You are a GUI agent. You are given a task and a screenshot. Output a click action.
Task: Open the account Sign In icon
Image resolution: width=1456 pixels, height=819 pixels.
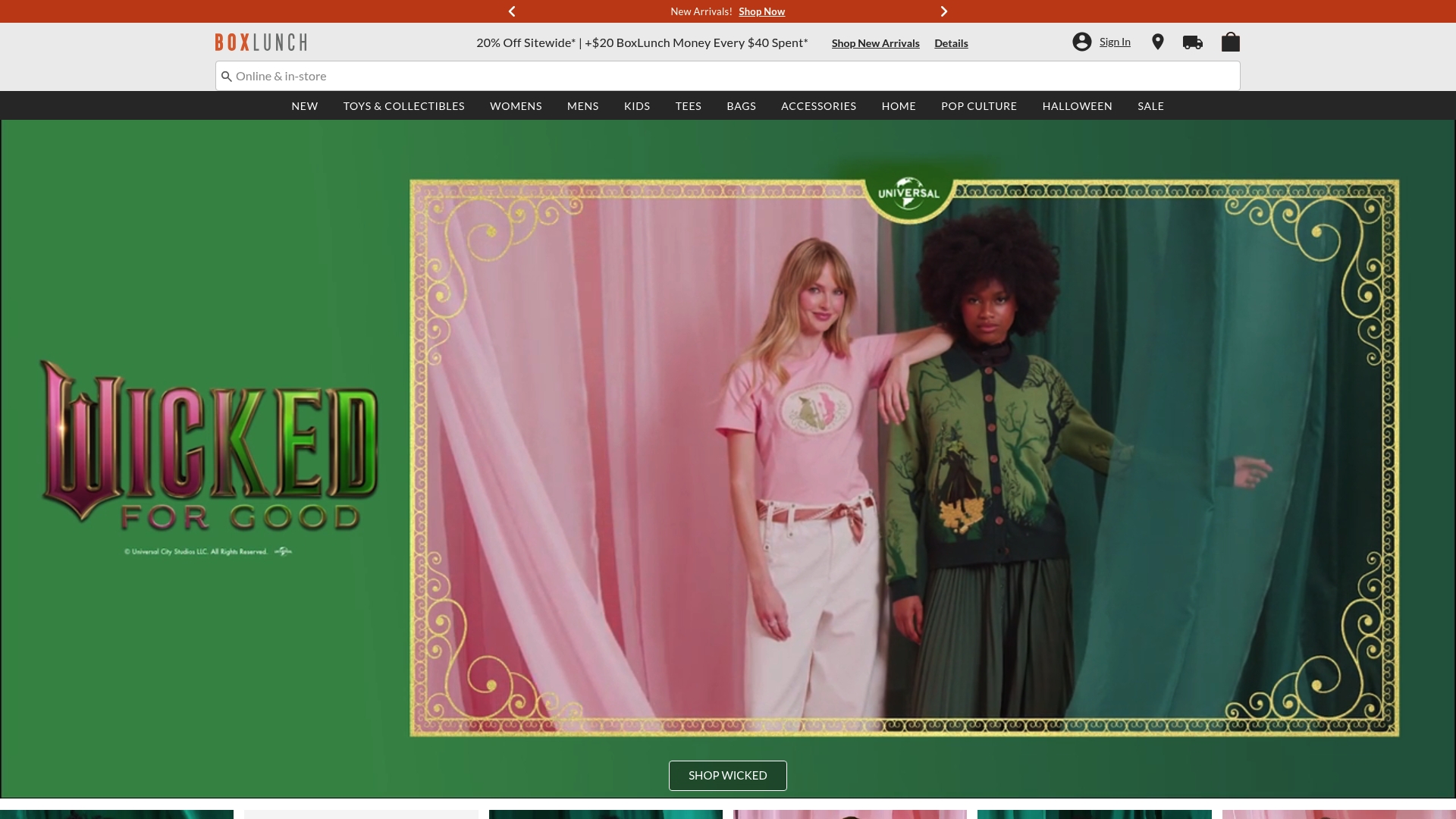[1082, 42]
